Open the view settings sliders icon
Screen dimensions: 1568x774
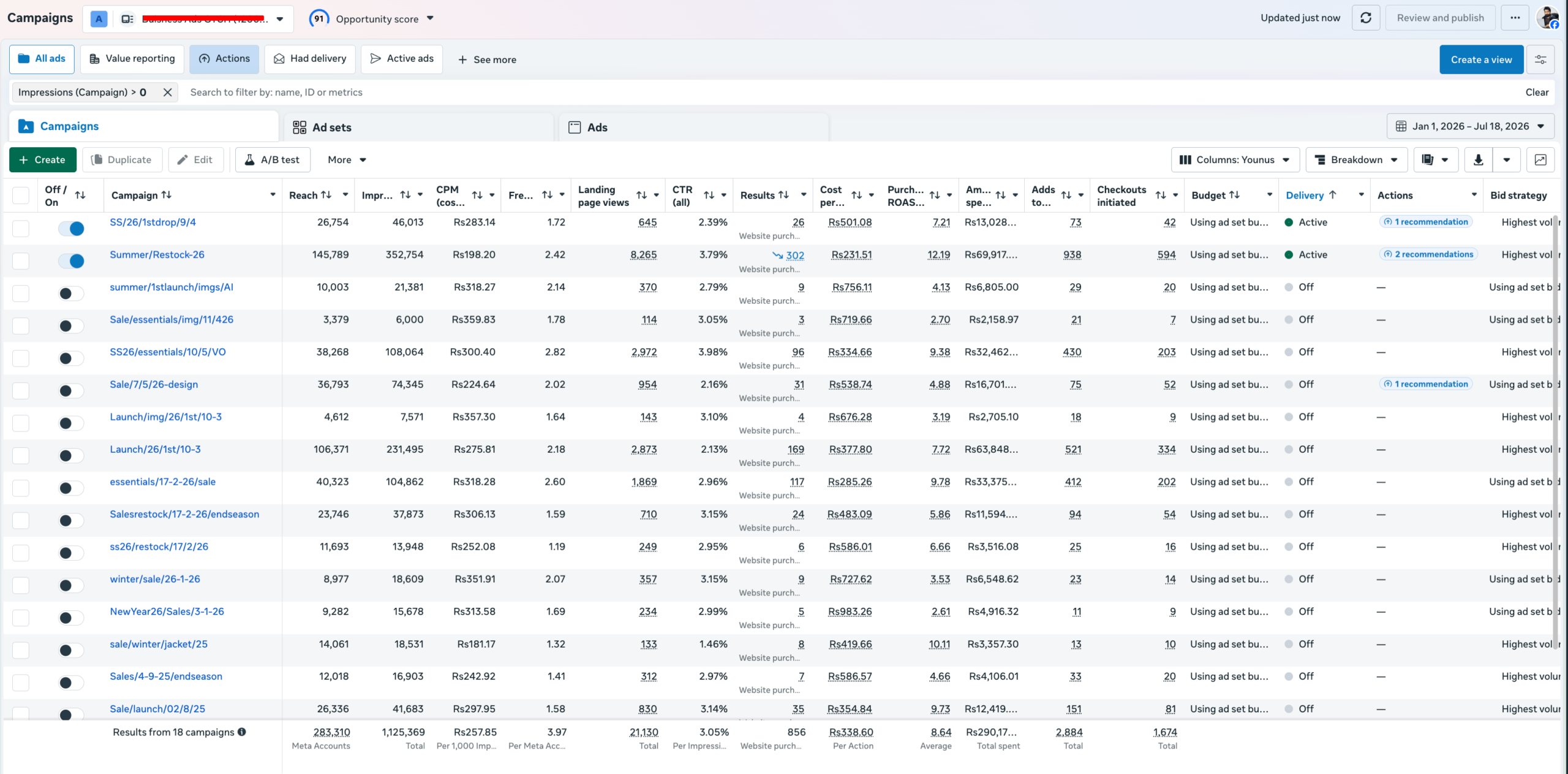(x=1540, y=59)
